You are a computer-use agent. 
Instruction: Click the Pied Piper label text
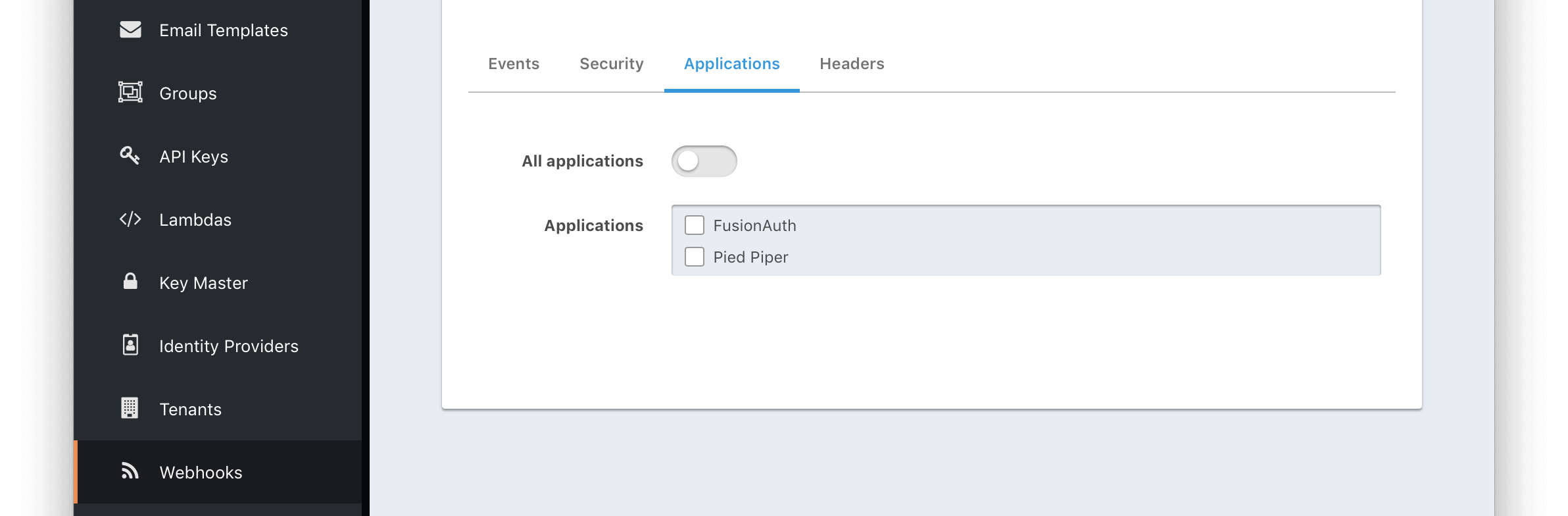[x=750, y=257]
